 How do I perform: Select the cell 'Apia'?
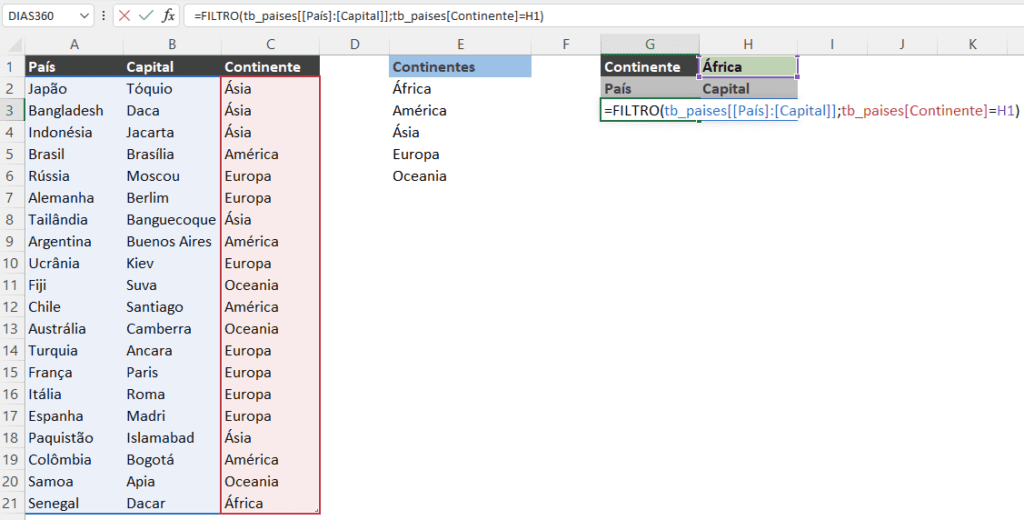coord(172,481)
